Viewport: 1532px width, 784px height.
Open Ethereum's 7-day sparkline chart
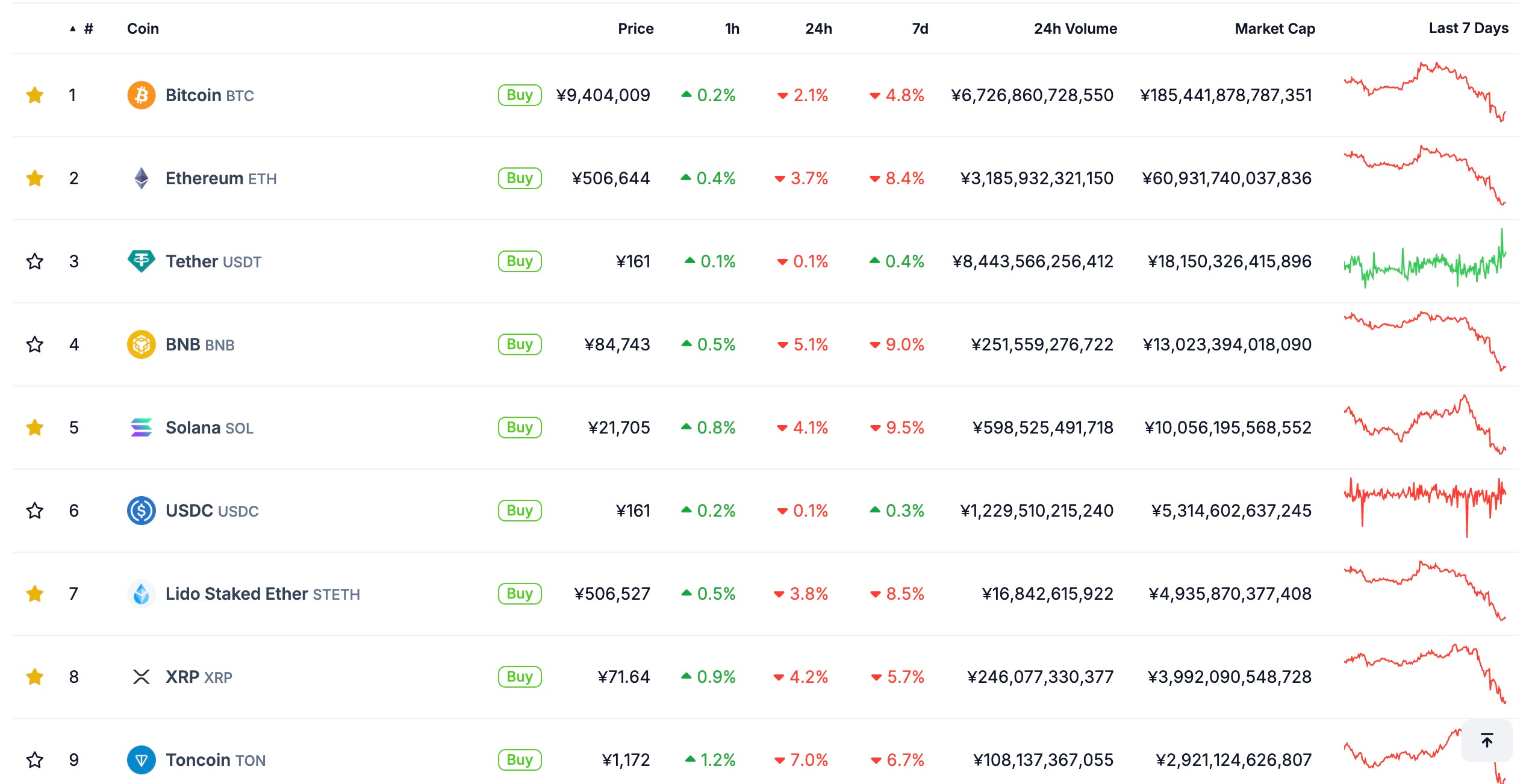click(x=1425, y=175)
